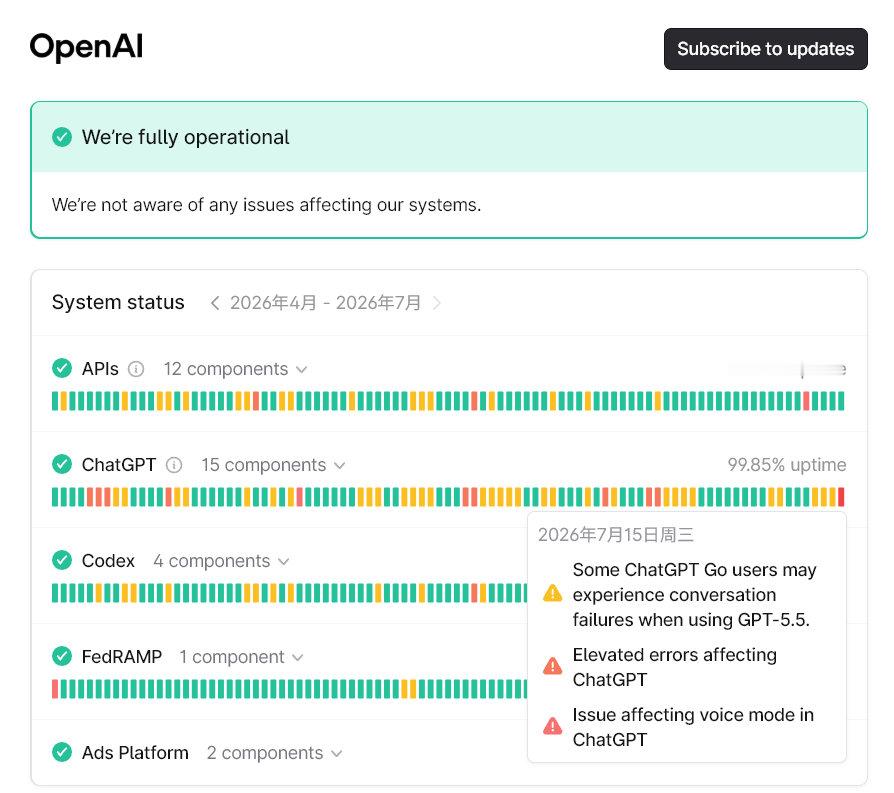Expand FedRAMP 1 component list
This screenshot has height=793, width=894.
[241, 657]
